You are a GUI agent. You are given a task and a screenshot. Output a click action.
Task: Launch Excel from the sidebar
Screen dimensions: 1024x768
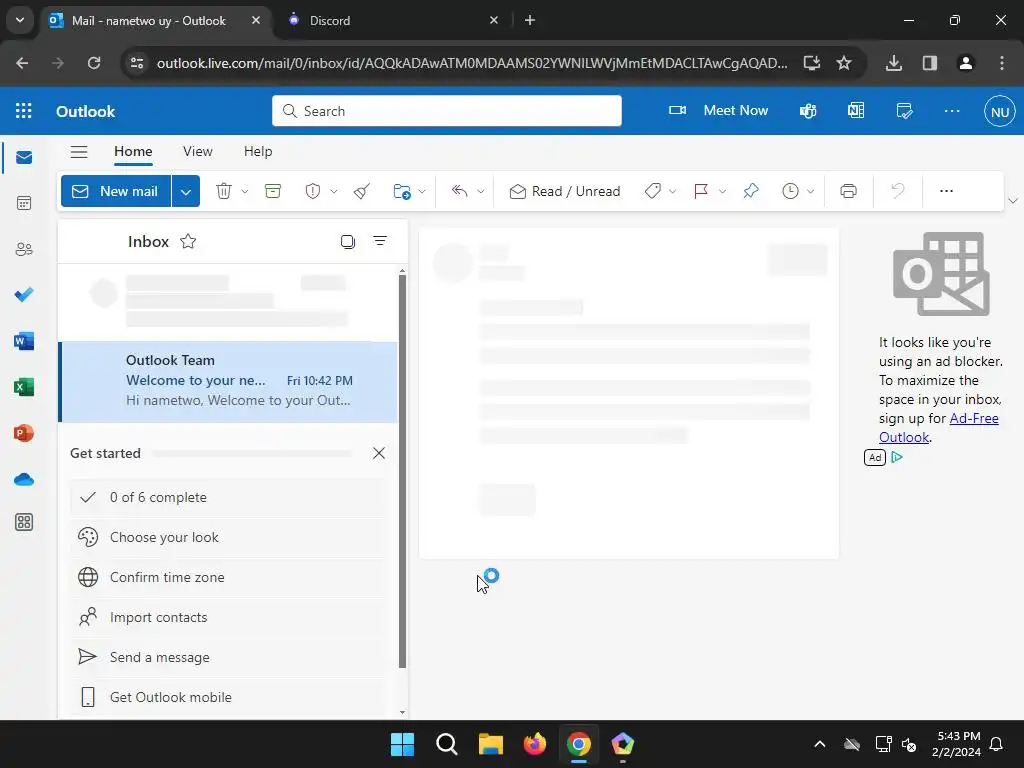coord(24,387)
